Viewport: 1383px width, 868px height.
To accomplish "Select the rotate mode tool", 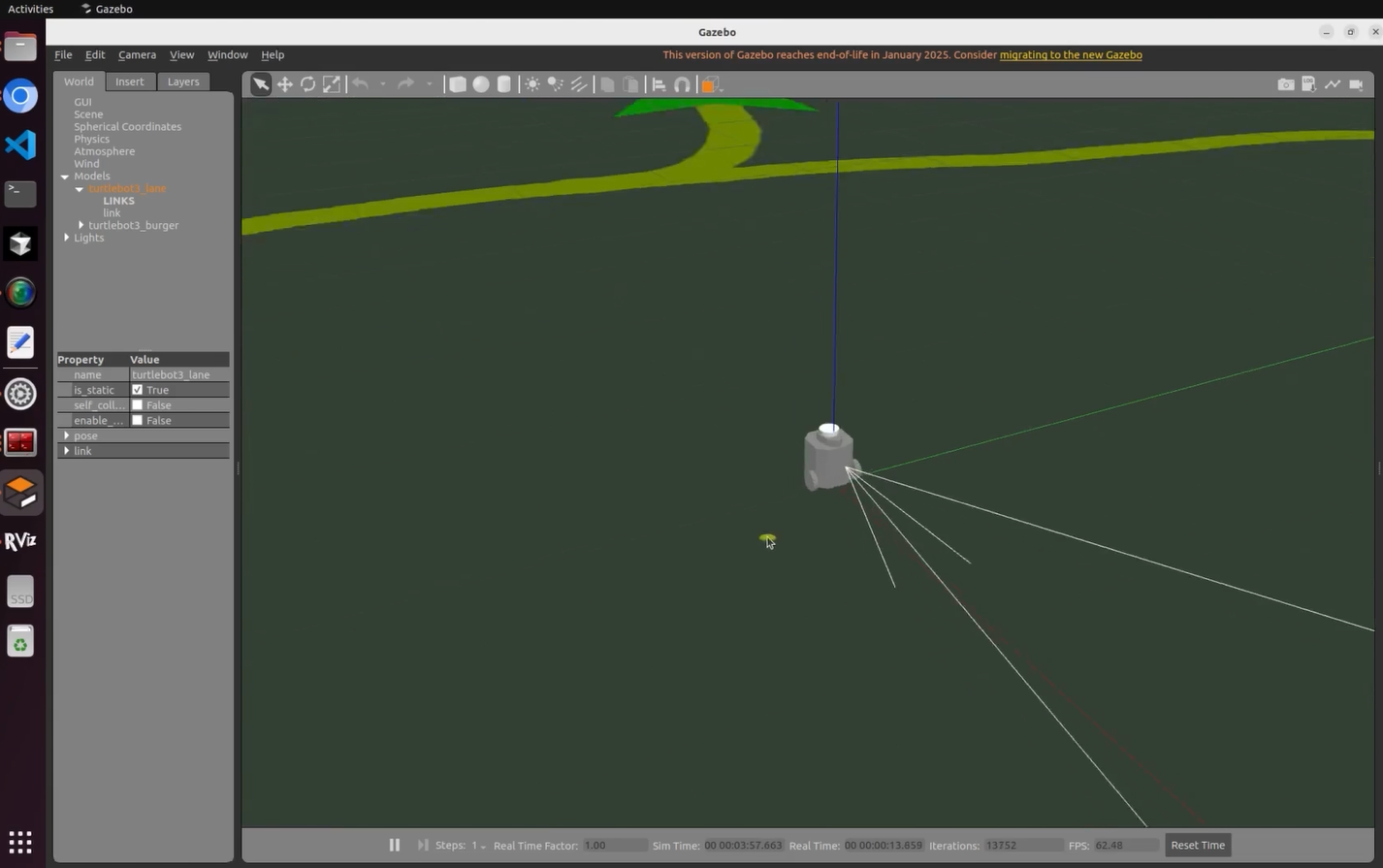I will (x=307, y=84).
